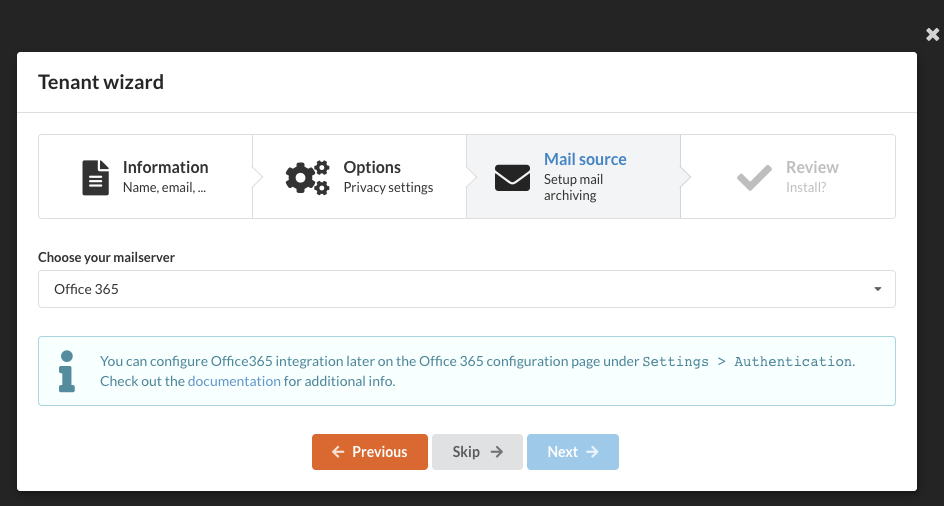Viewport: 944px width, 506px height.
Task: Click the document icon in Information step
Action: pyautogui.click(x=96, y=177)
